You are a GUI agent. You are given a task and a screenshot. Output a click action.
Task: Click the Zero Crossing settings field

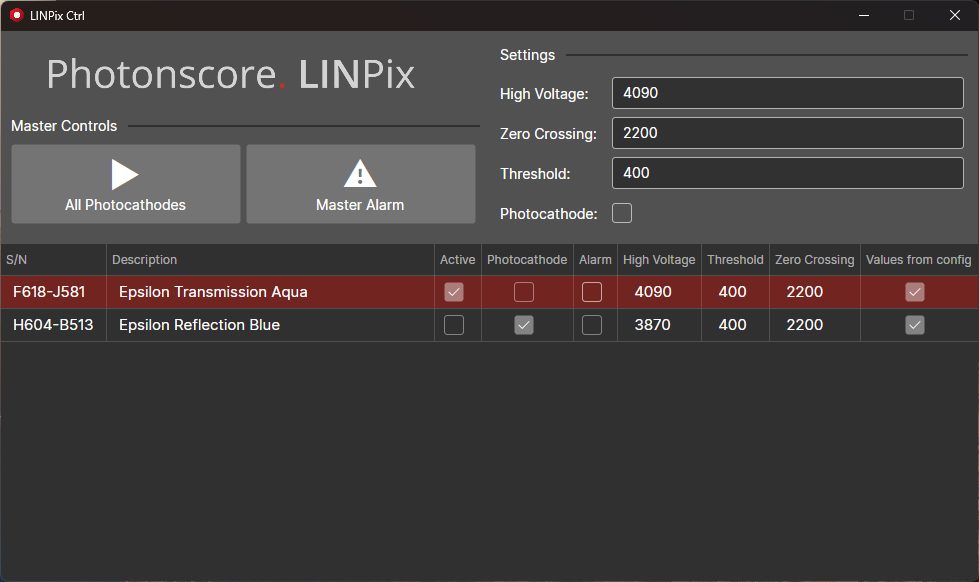[x=787, y=133]
